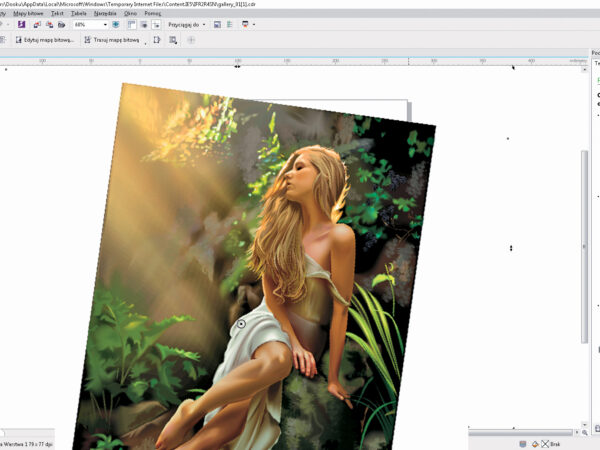Expand the 68% zoom level dropdown
This screenshot has width=600, height=450.
click(105, 24)
